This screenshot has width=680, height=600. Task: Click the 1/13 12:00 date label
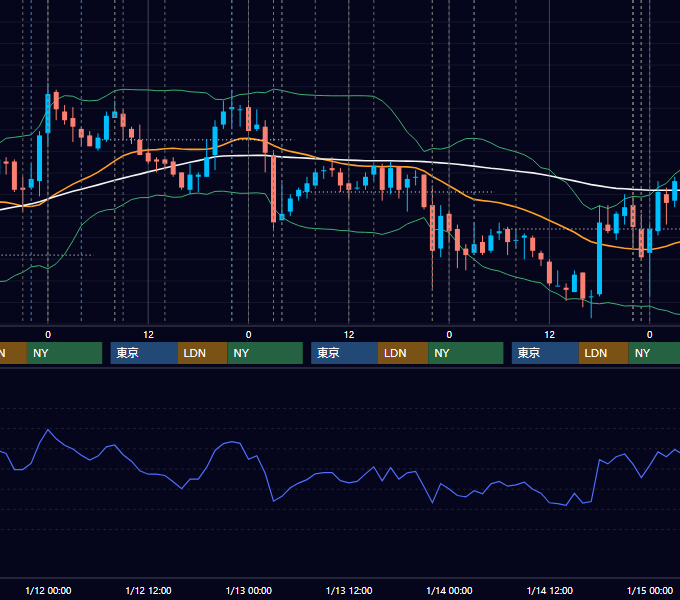[349, 590]
